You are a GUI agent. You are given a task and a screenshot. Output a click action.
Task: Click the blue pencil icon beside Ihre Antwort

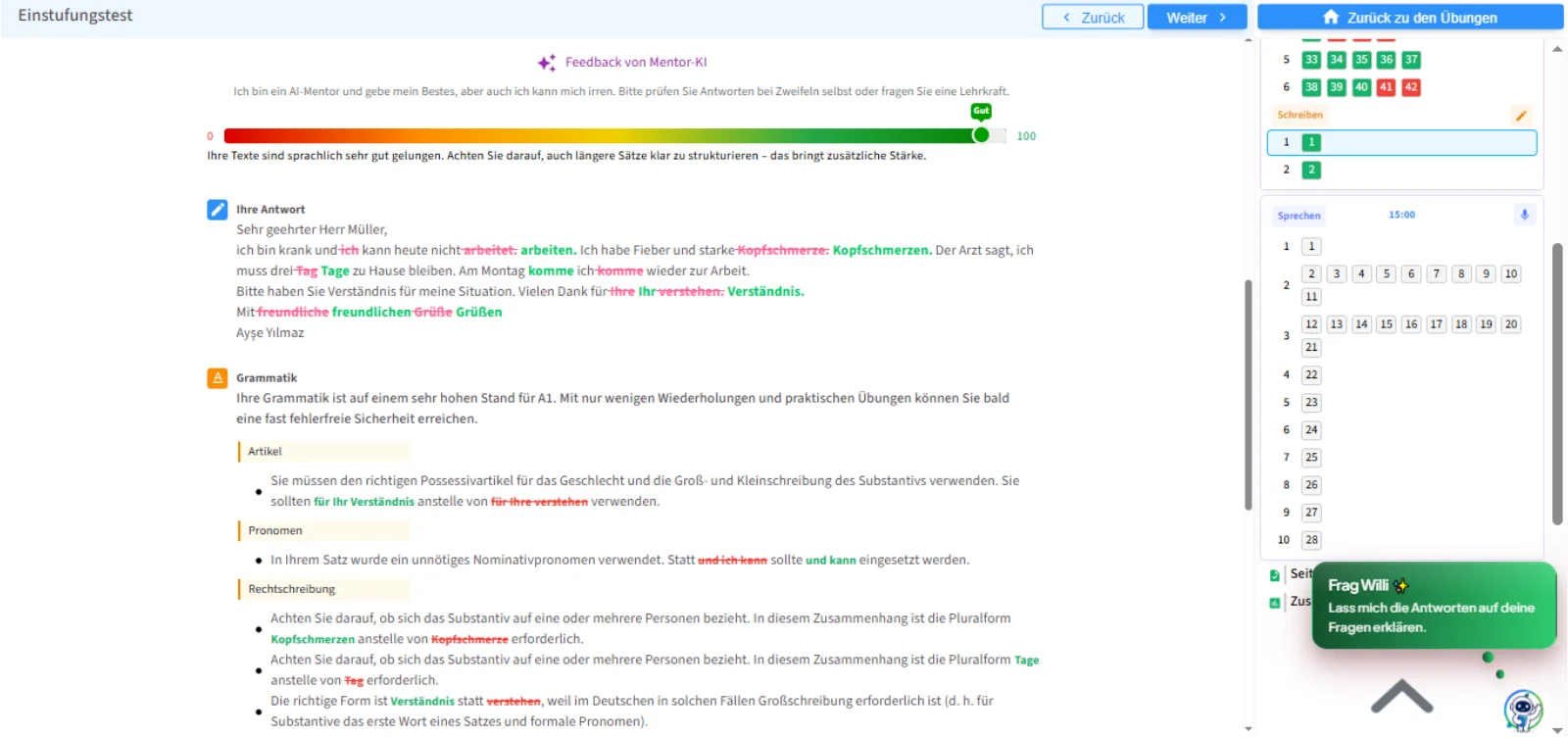tap(218, 210)
